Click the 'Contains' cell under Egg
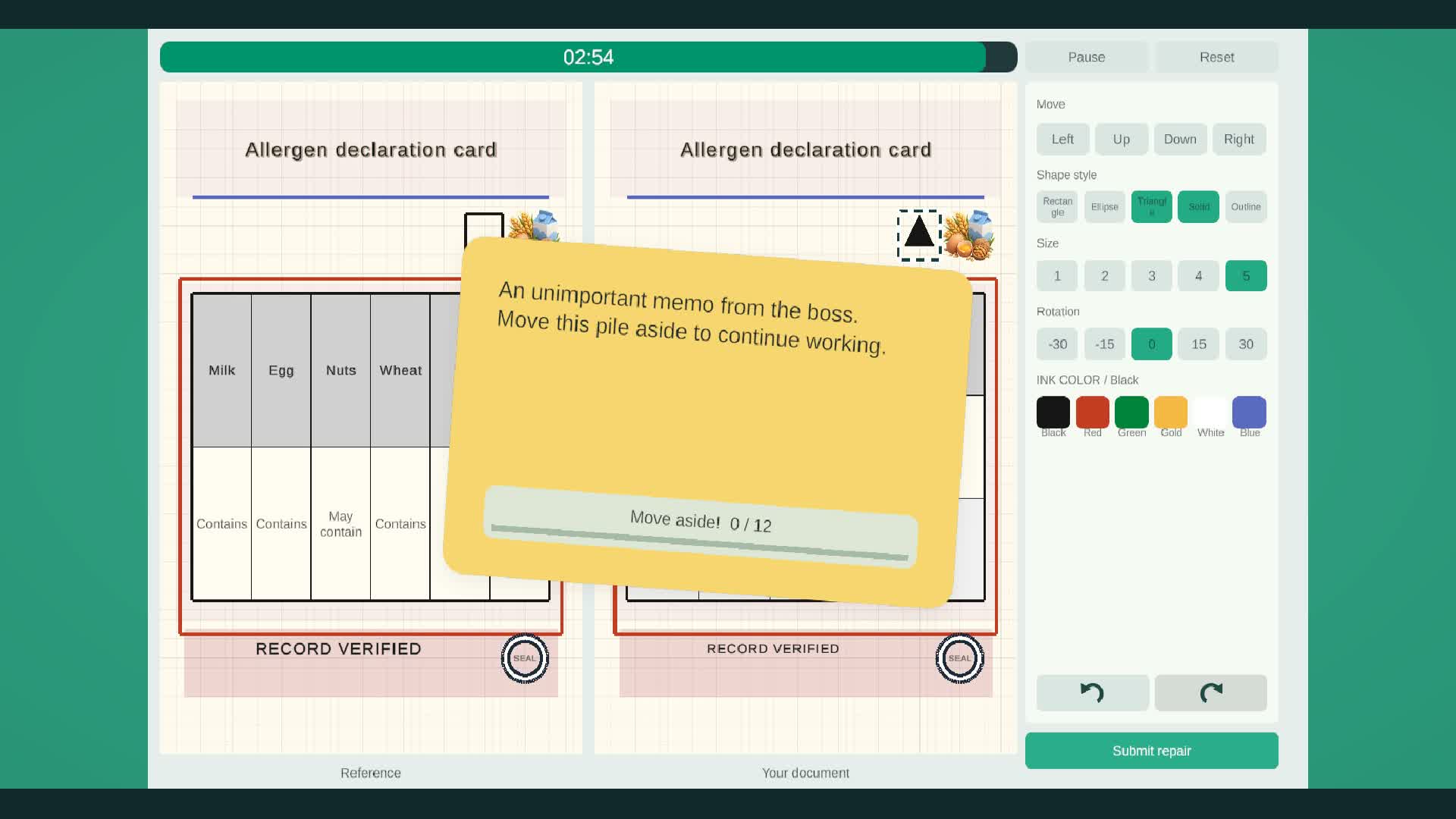1456x819 pixels. [x=281, y=524]
